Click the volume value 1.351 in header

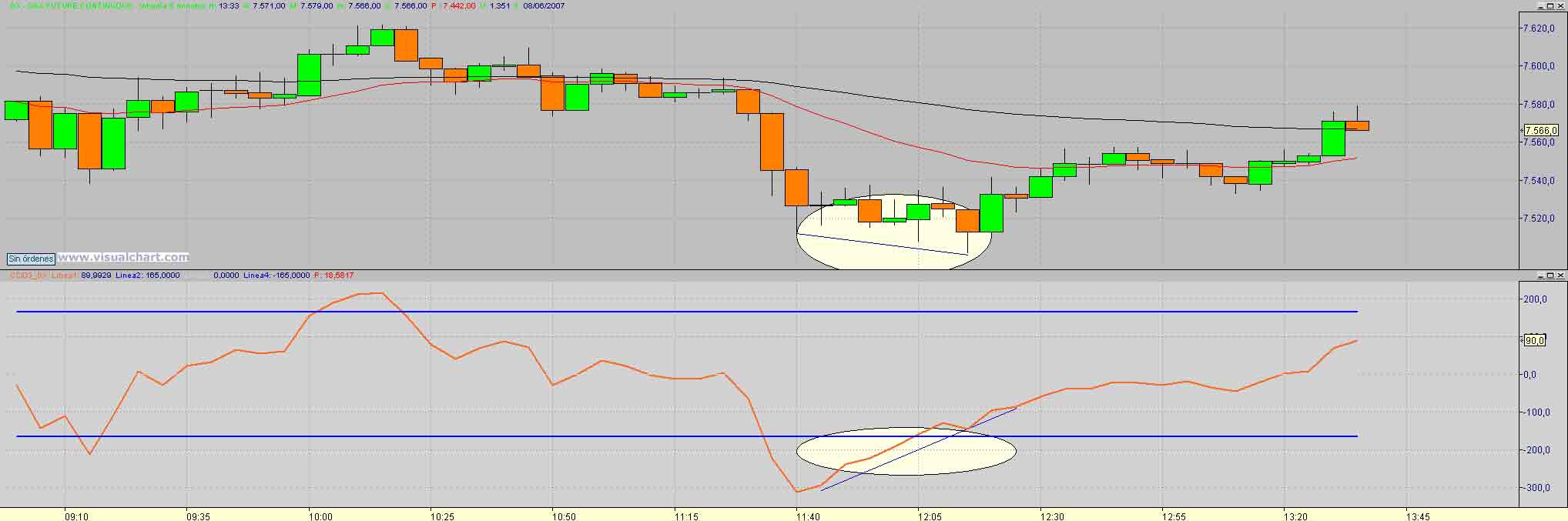point(501,5)
